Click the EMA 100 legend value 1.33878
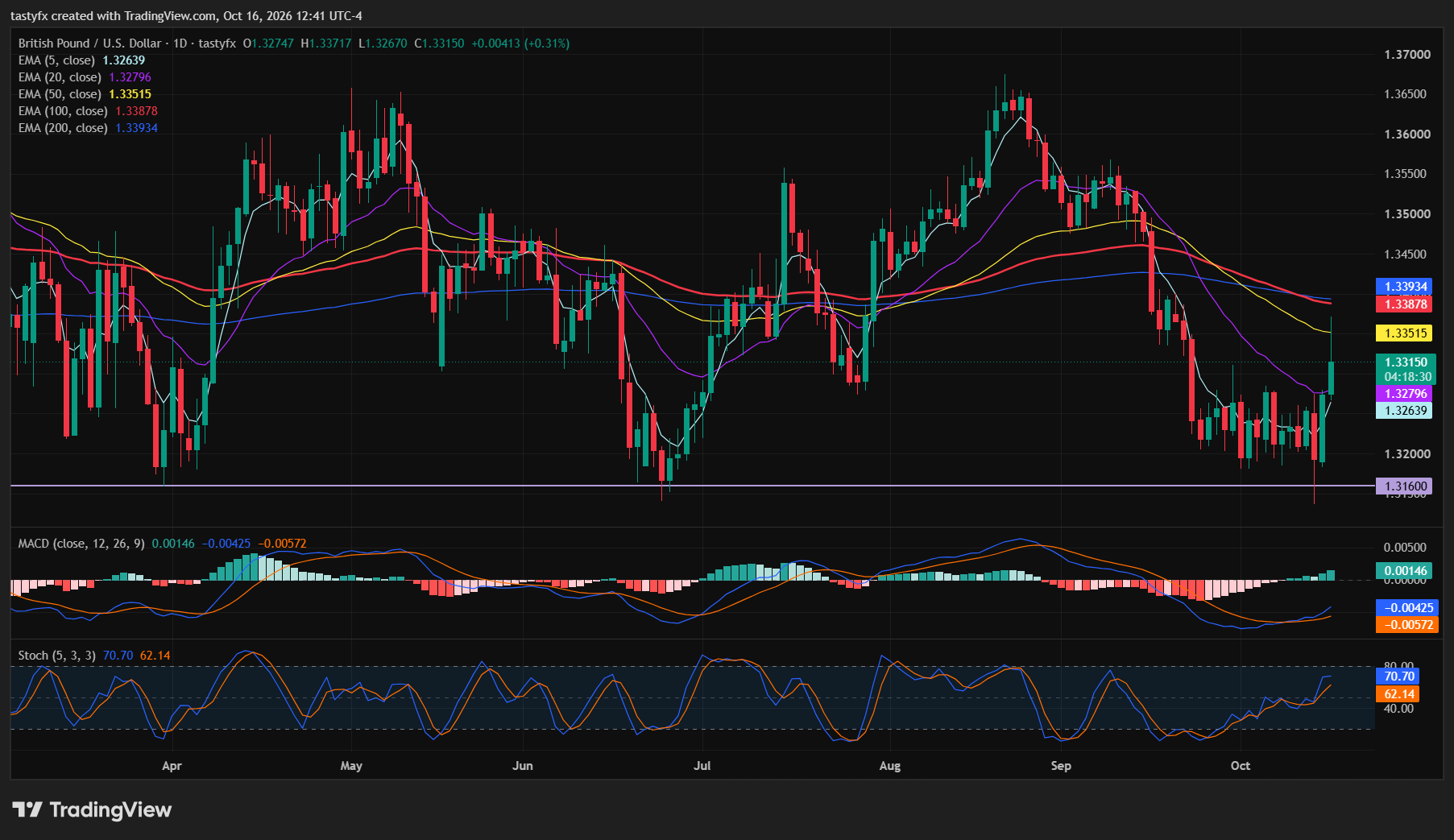The image size is (1454, 840). (x=137, y=111)
